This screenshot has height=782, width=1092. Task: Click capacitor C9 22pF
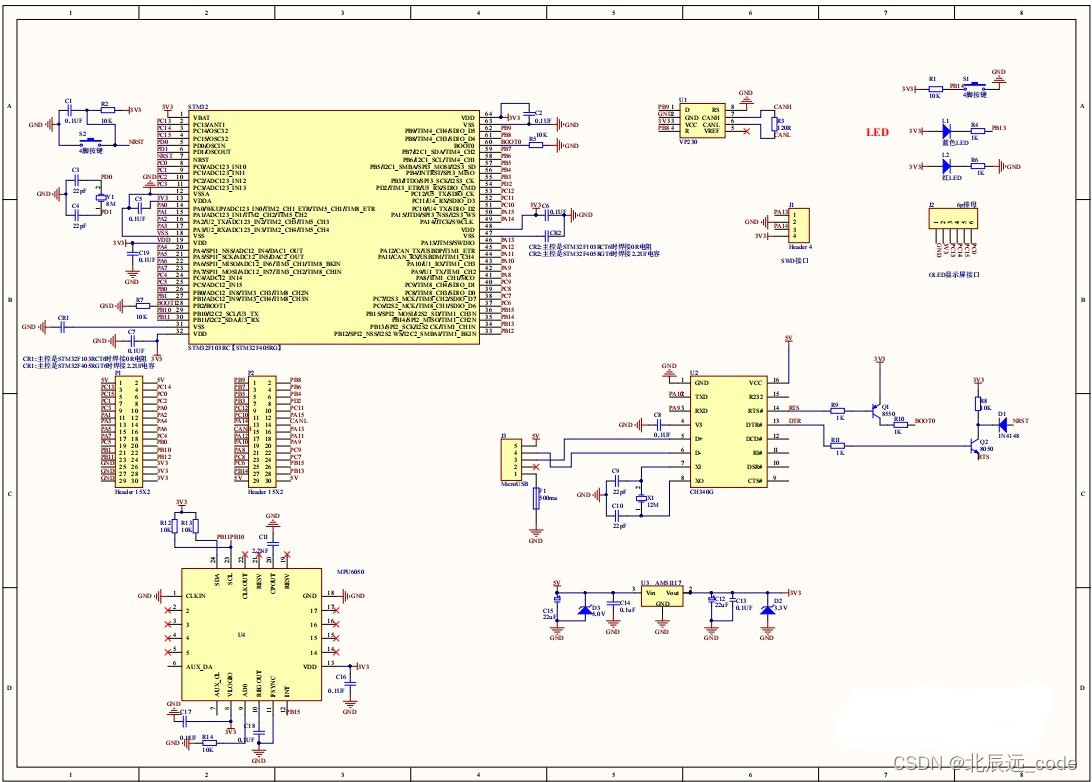point(616,480)
